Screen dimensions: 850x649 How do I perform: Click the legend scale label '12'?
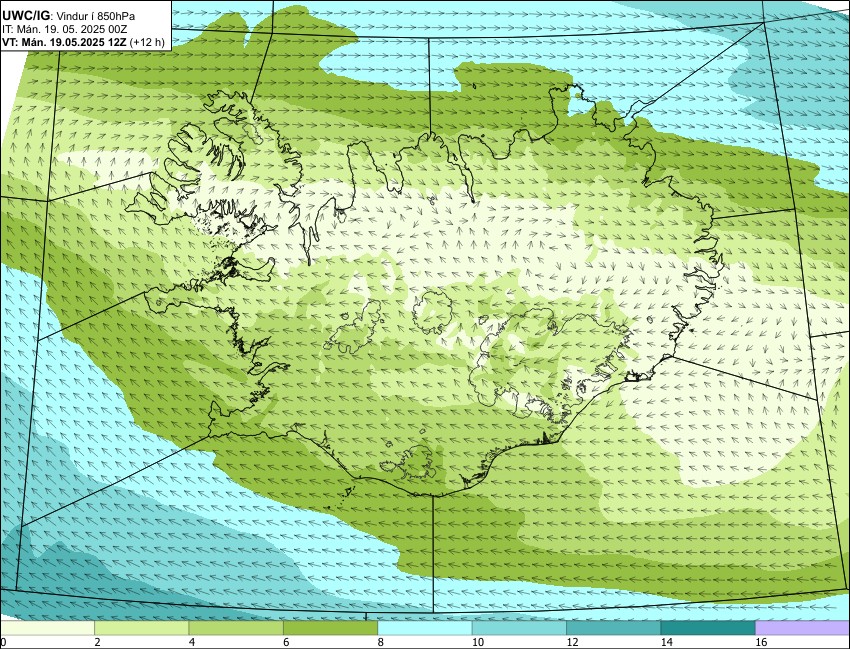tap(572, 642)
